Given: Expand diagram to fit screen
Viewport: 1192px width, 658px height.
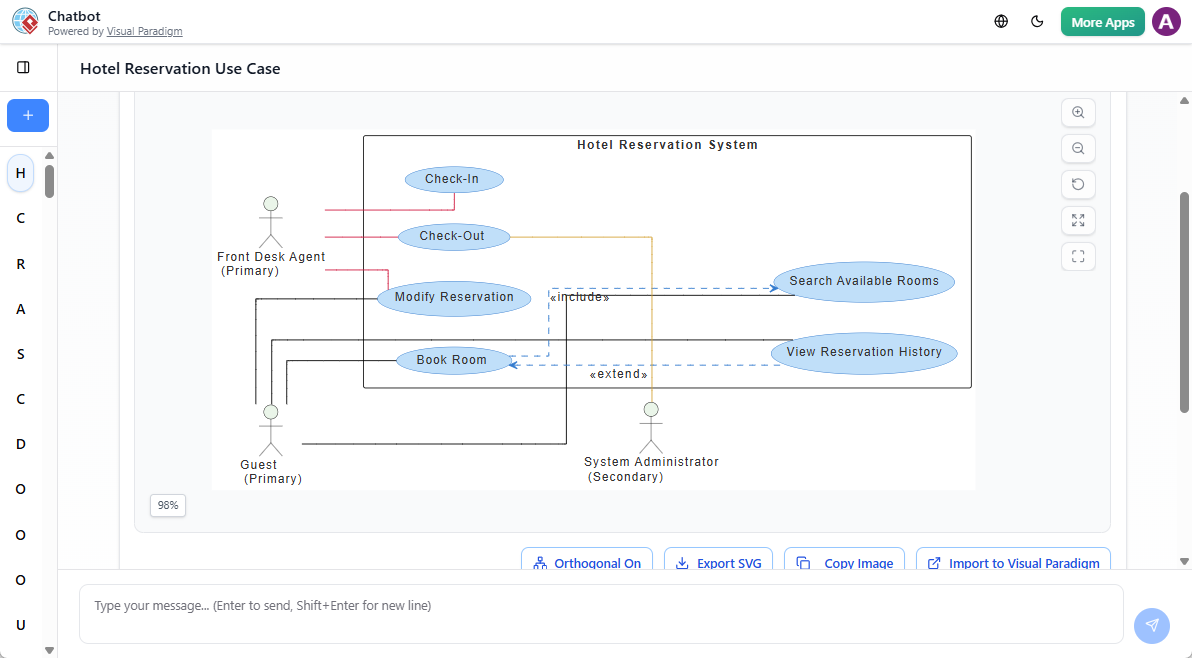Looking at the screenshot, I should tap(1078, 220).
